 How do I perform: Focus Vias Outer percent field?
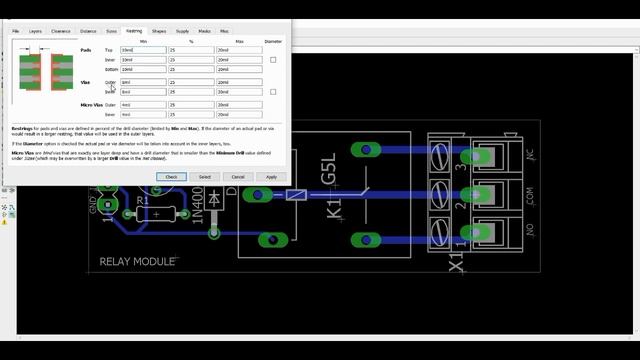click(x=191, y=82)
